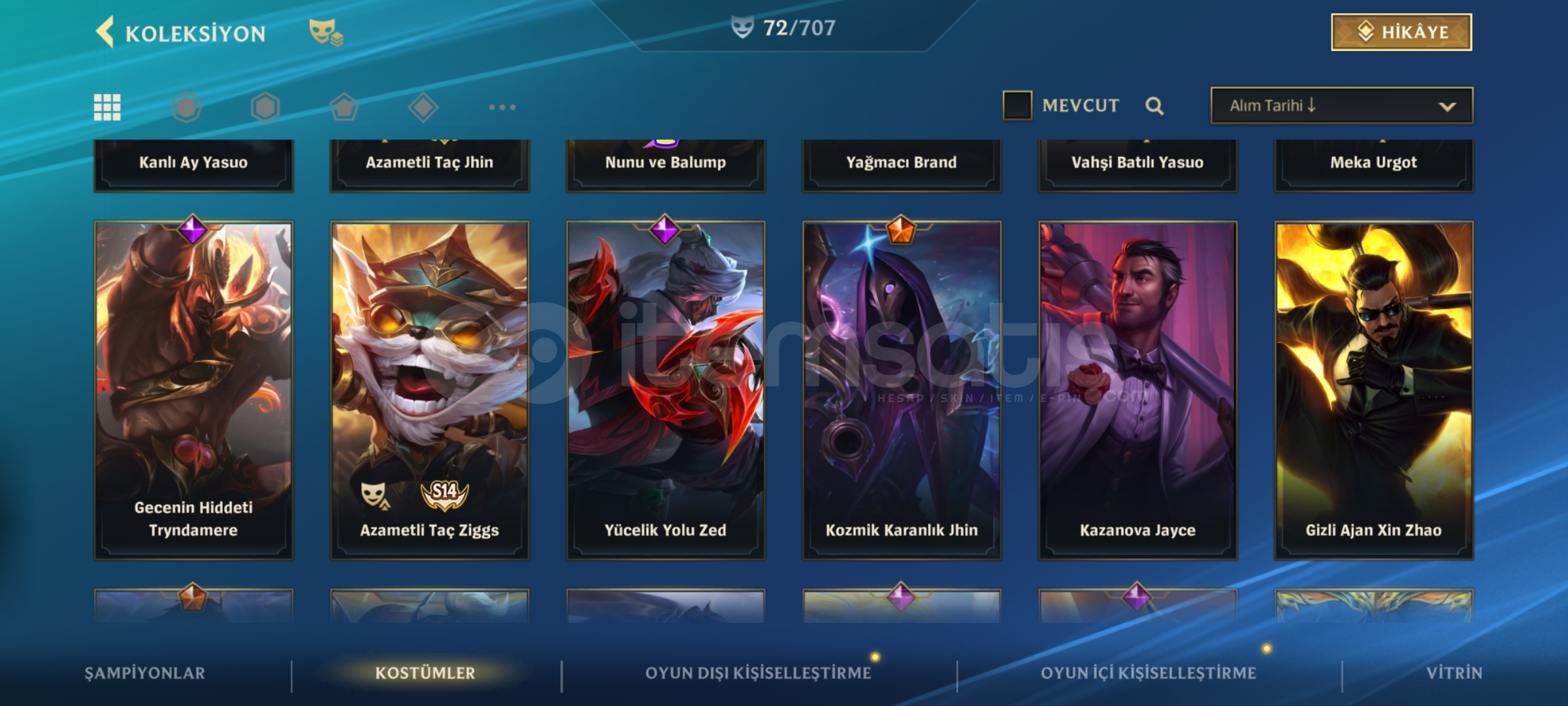Expand the Alım Tarihi sort dropdown
The height and width of the screenshot is (706, 1568).
(1342, 105)
